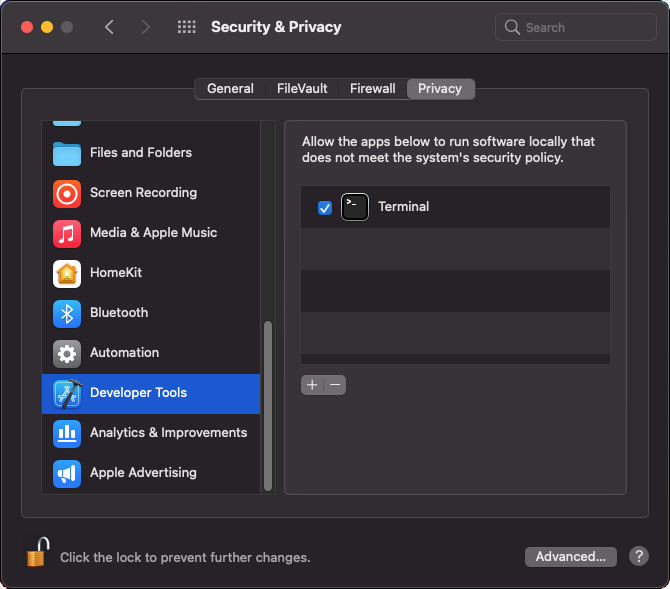Screen dimensions: 670x589
Task: Select the Privacy tab
Action: 440,88
